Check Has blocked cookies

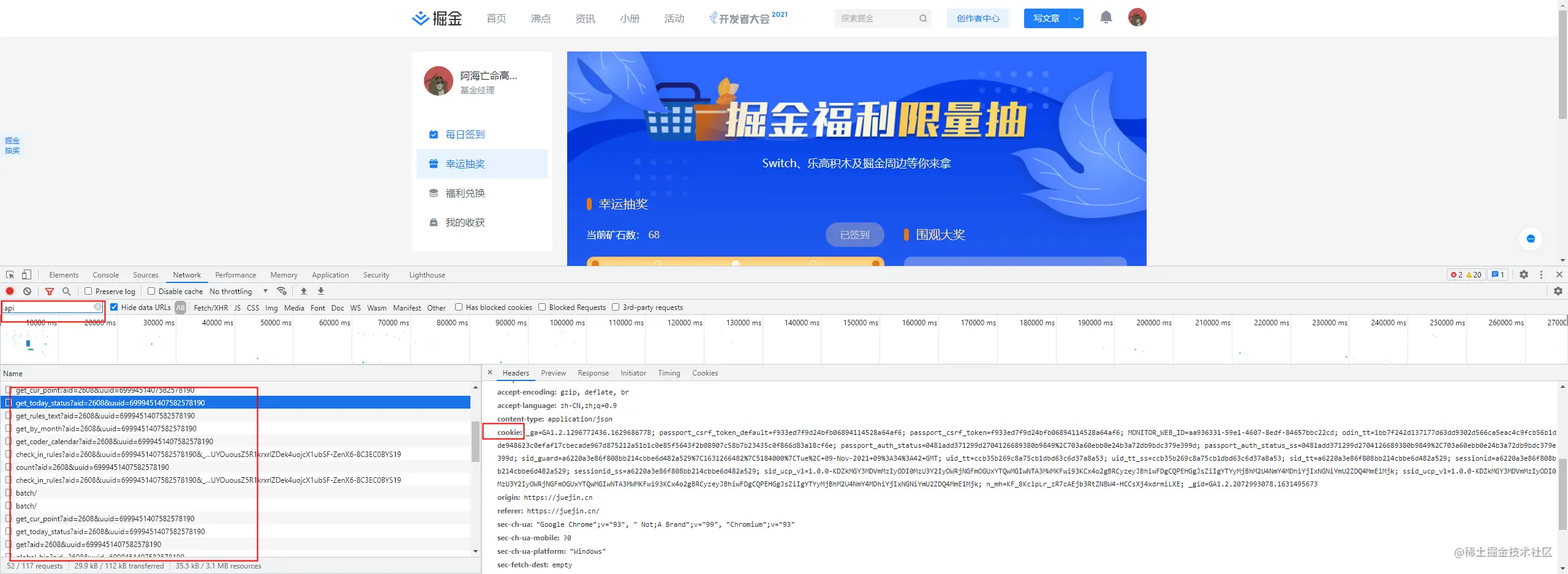tap(459, 308)
